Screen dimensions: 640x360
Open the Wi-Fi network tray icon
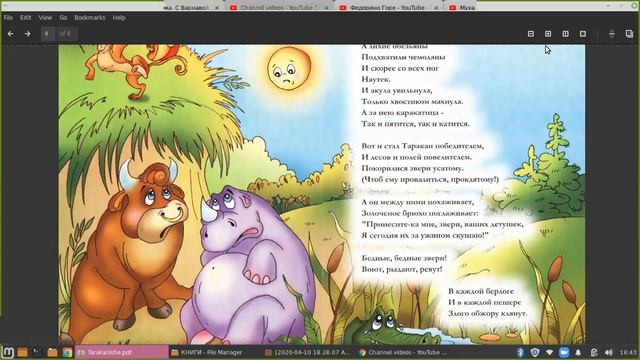coord(549,352)
